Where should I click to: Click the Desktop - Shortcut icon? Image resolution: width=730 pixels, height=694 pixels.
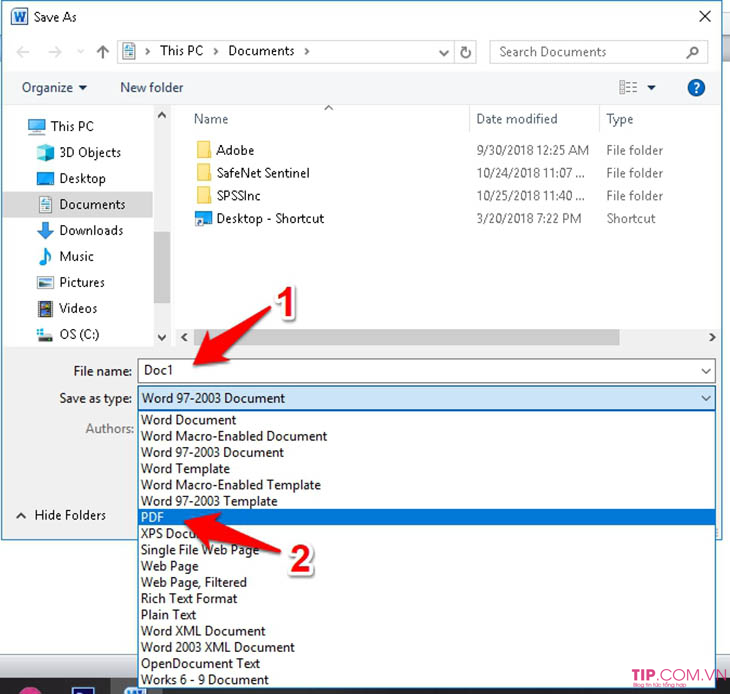tap(203, 218)
